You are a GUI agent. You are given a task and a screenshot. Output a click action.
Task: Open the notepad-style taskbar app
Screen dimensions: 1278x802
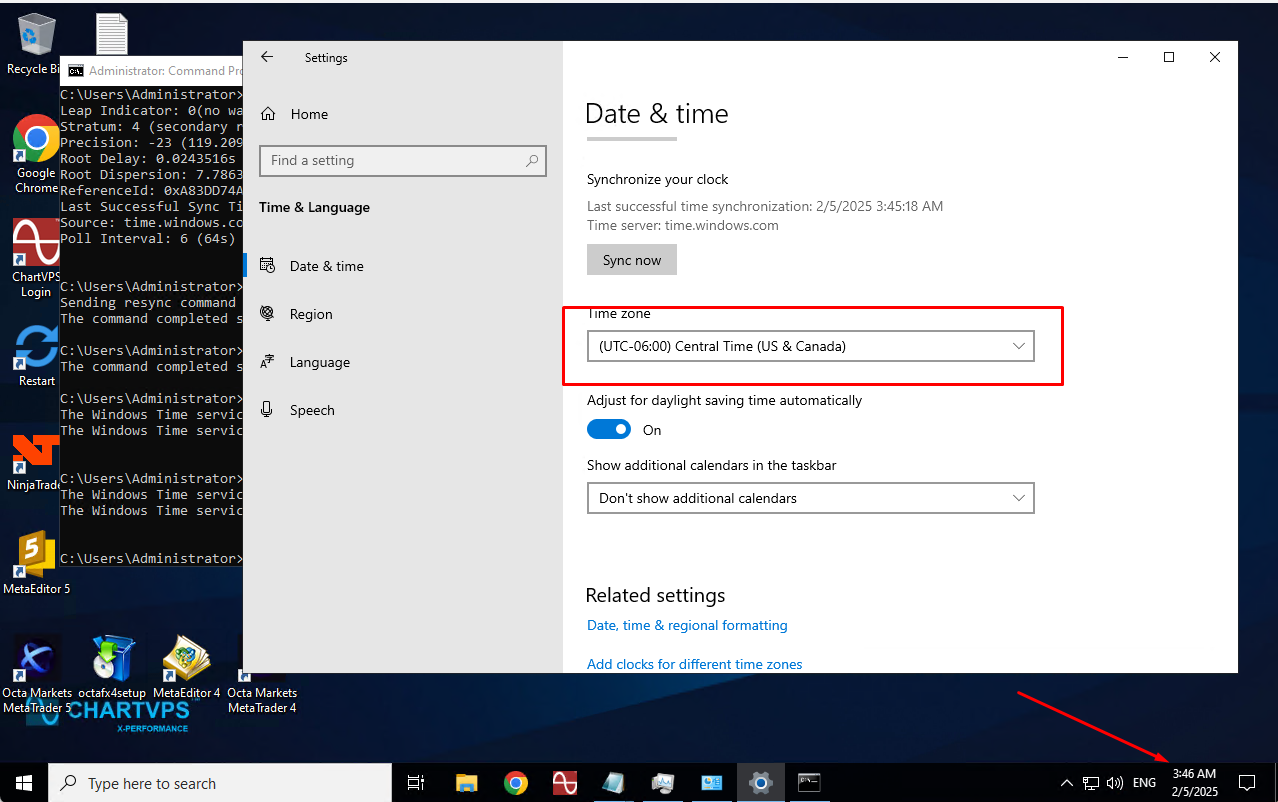click(614, 783)
